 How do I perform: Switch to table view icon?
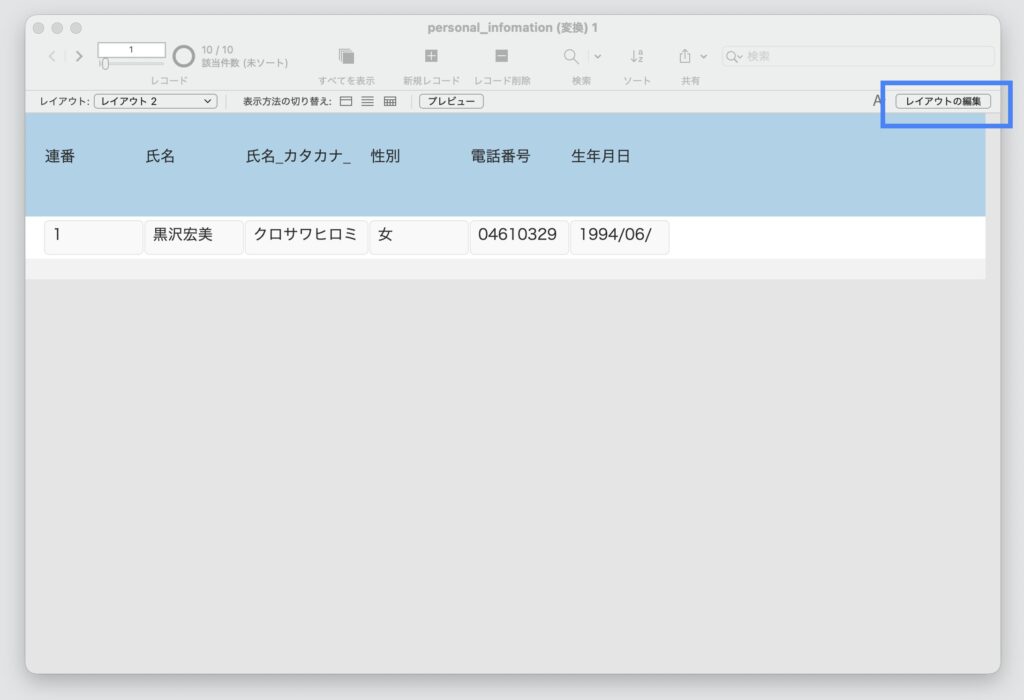coord(389,101)
